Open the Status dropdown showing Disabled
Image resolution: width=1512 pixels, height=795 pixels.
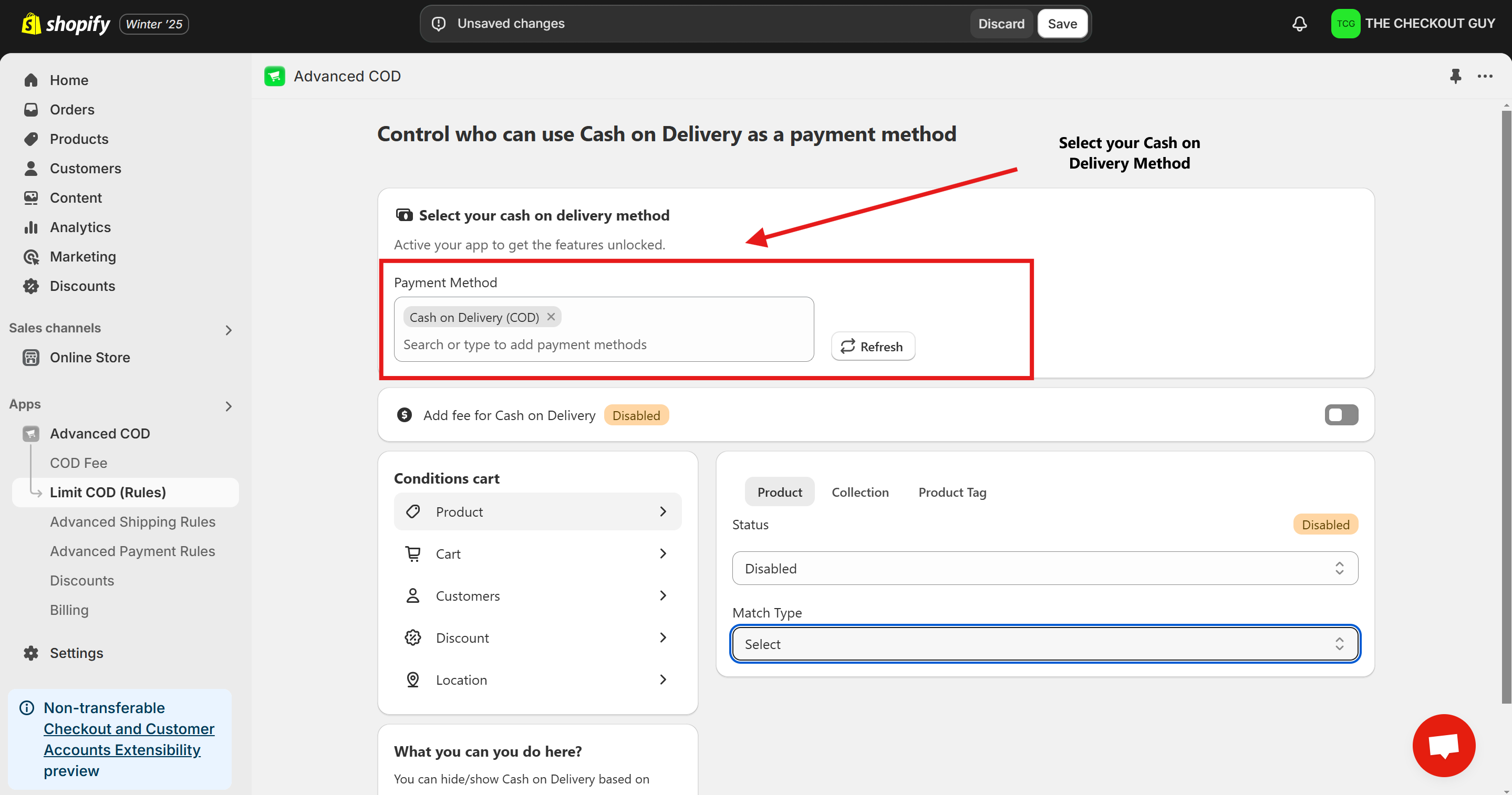click(x=1045, y=568)
